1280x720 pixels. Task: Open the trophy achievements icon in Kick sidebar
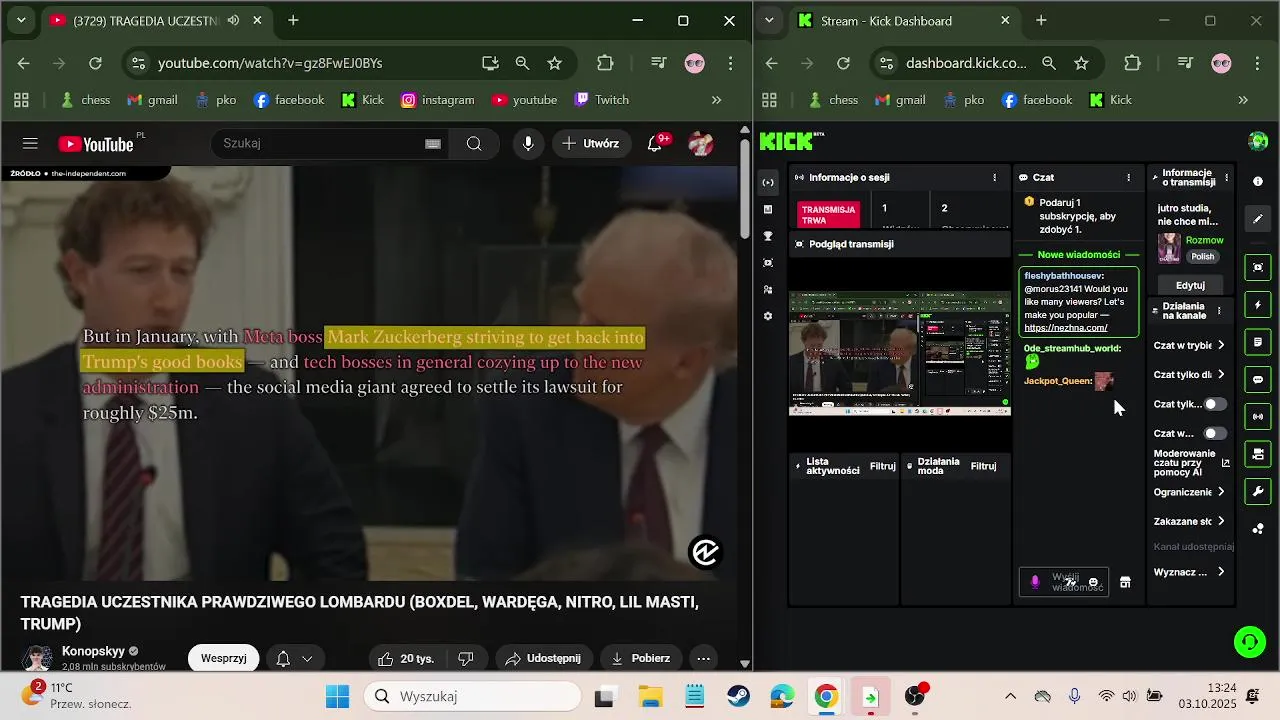tap(768, 236)
